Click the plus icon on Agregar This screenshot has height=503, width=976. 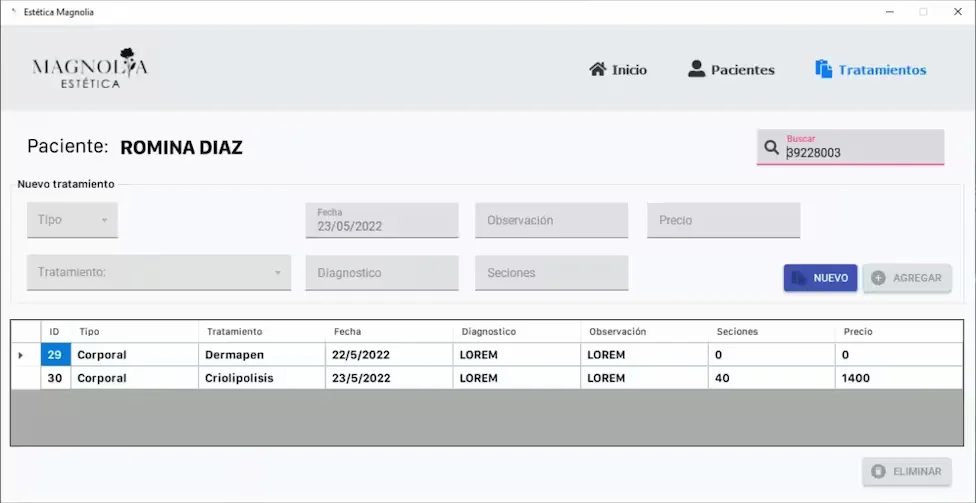878,278
